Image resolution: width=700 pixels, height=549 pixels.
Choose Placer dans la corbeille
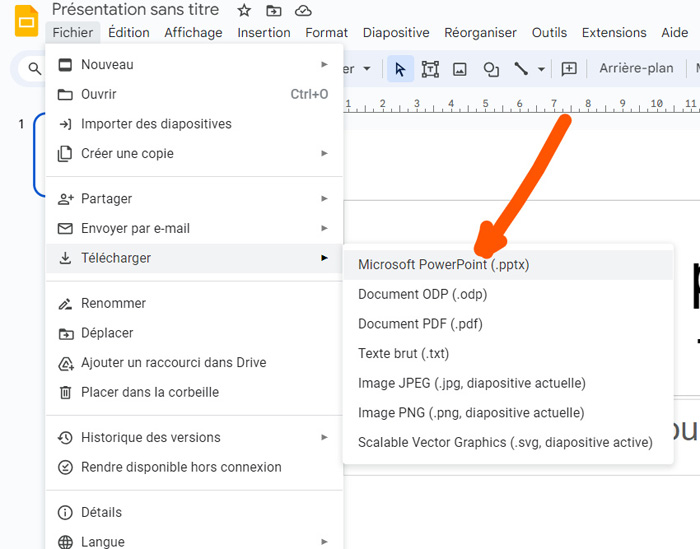(x=194, y=392)
